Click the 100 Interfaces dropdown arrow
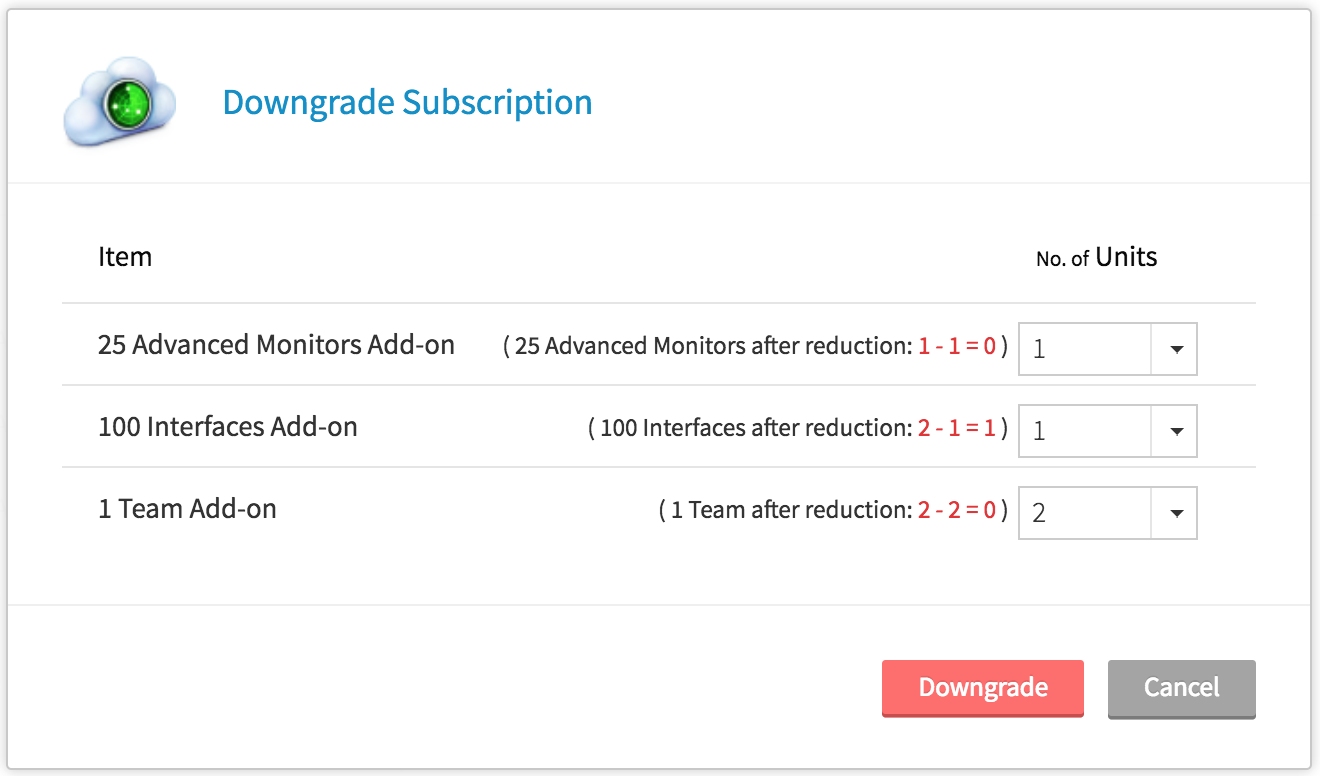The width and height of the screenshot is (1320, 776). tap(1176, 431)
